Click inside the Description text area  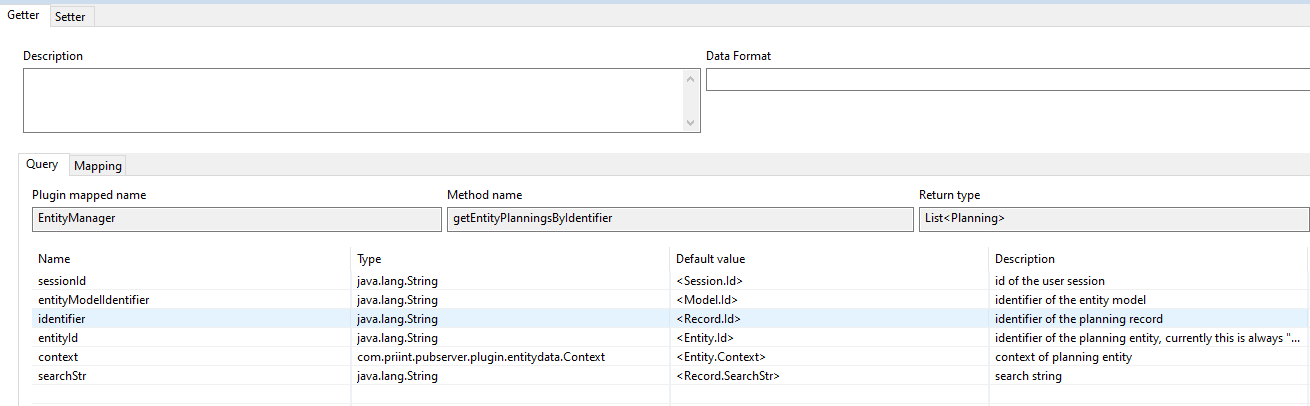352,100
